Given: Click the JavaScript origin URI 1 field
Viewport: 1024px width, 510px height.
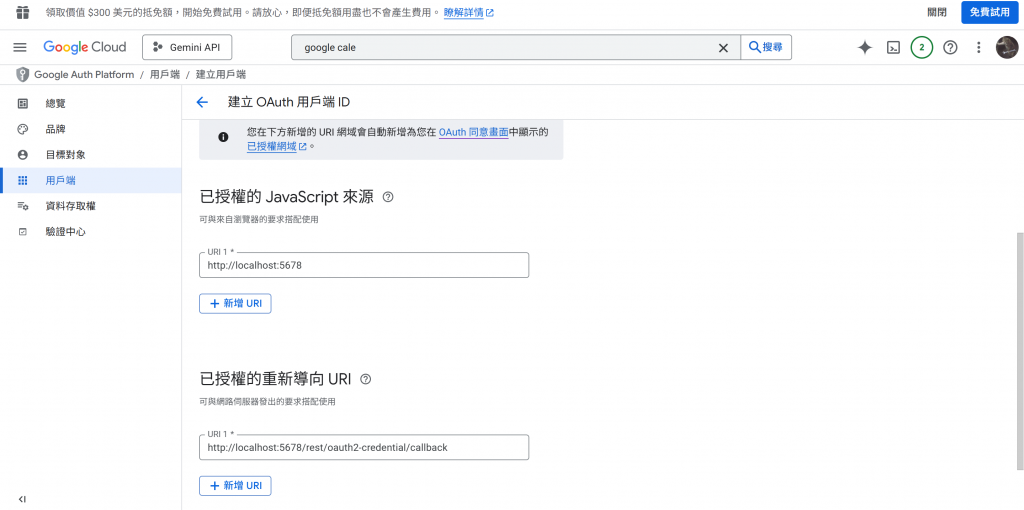Looking at the screenshot, I should (364, 265).
